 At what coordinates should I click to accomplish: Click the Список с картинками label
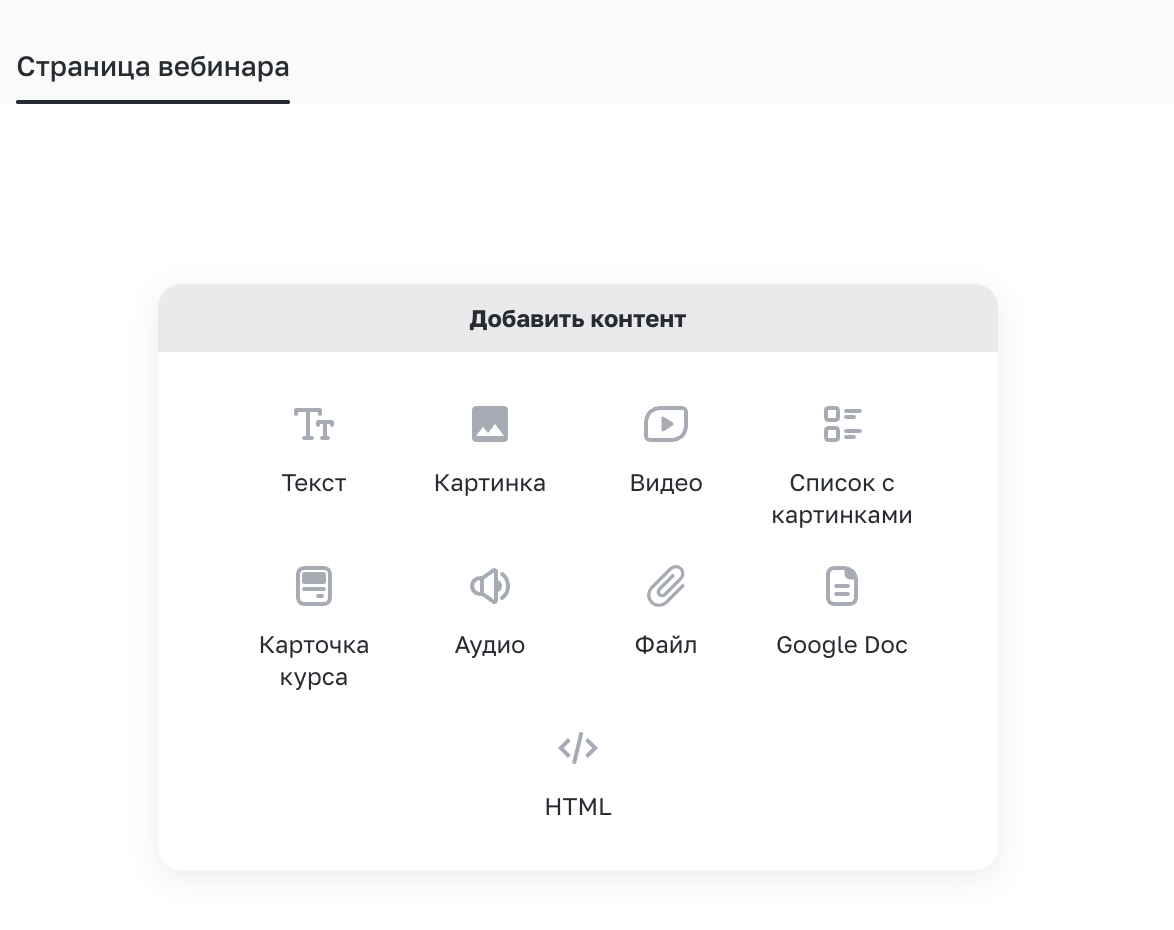click(842, 499)
